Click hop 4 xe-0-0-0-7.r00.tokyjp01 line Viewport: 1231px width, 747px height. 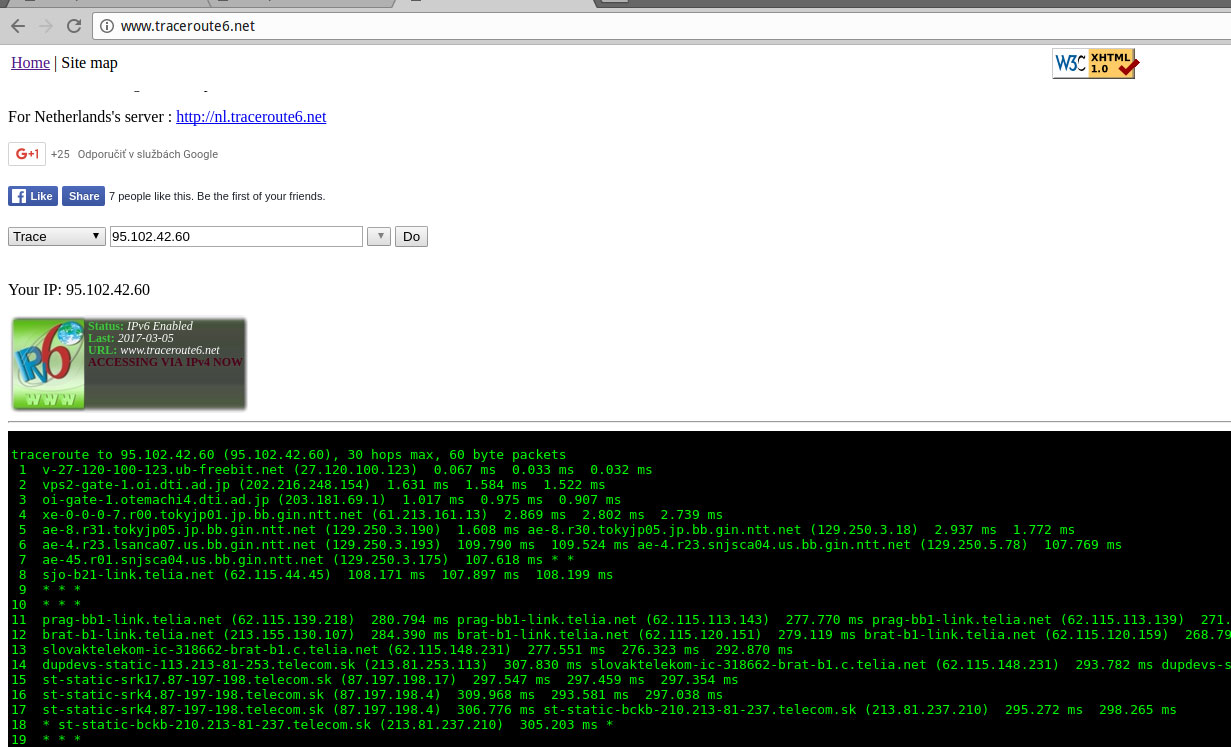coord(383,514)
